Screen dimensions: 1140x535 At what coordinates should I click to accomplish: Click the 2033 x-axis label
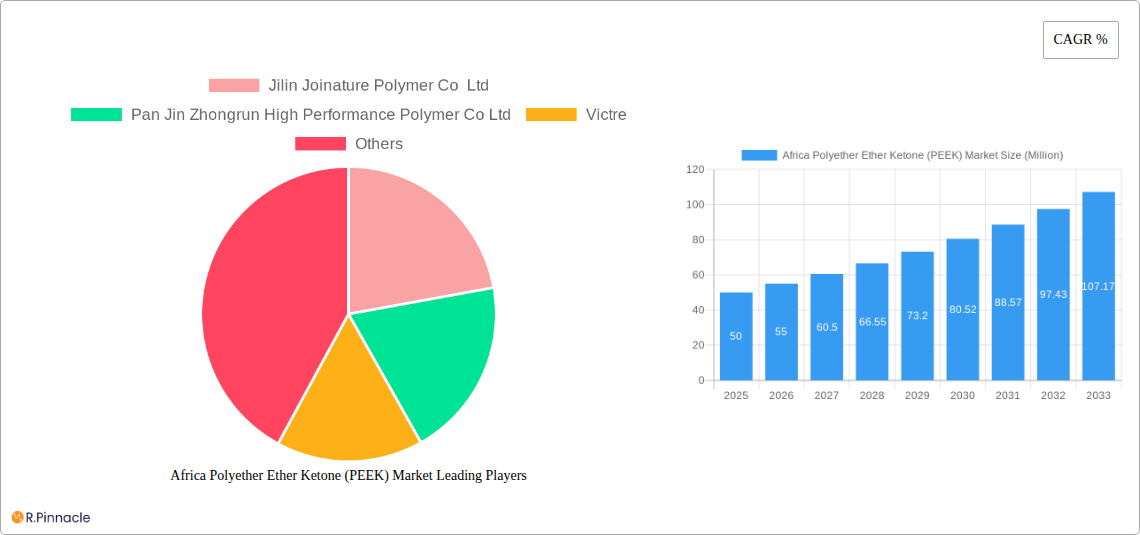1099,395
